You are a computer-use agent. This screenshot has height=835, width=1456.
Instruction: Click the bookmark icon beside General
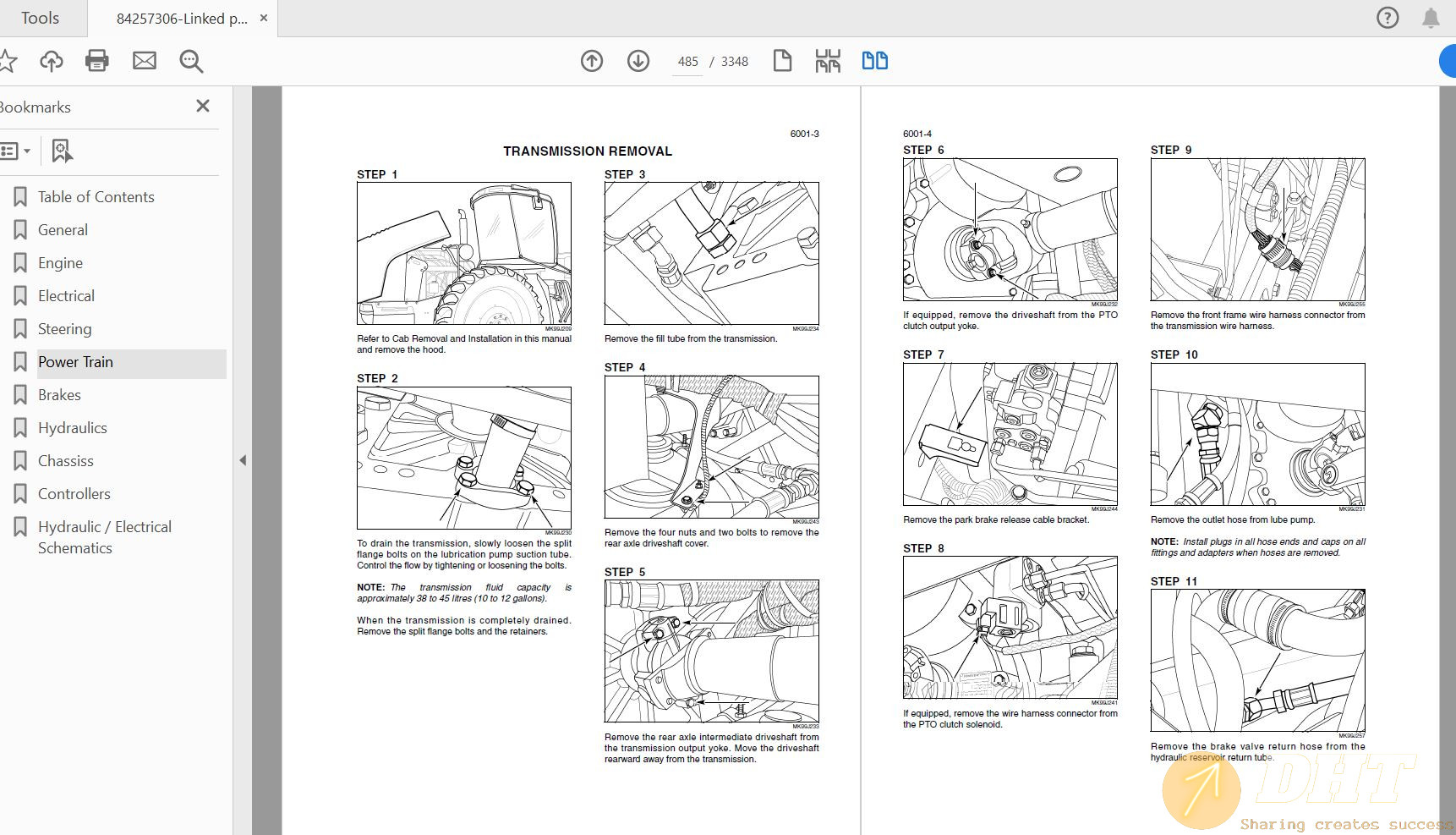point(20,230)
